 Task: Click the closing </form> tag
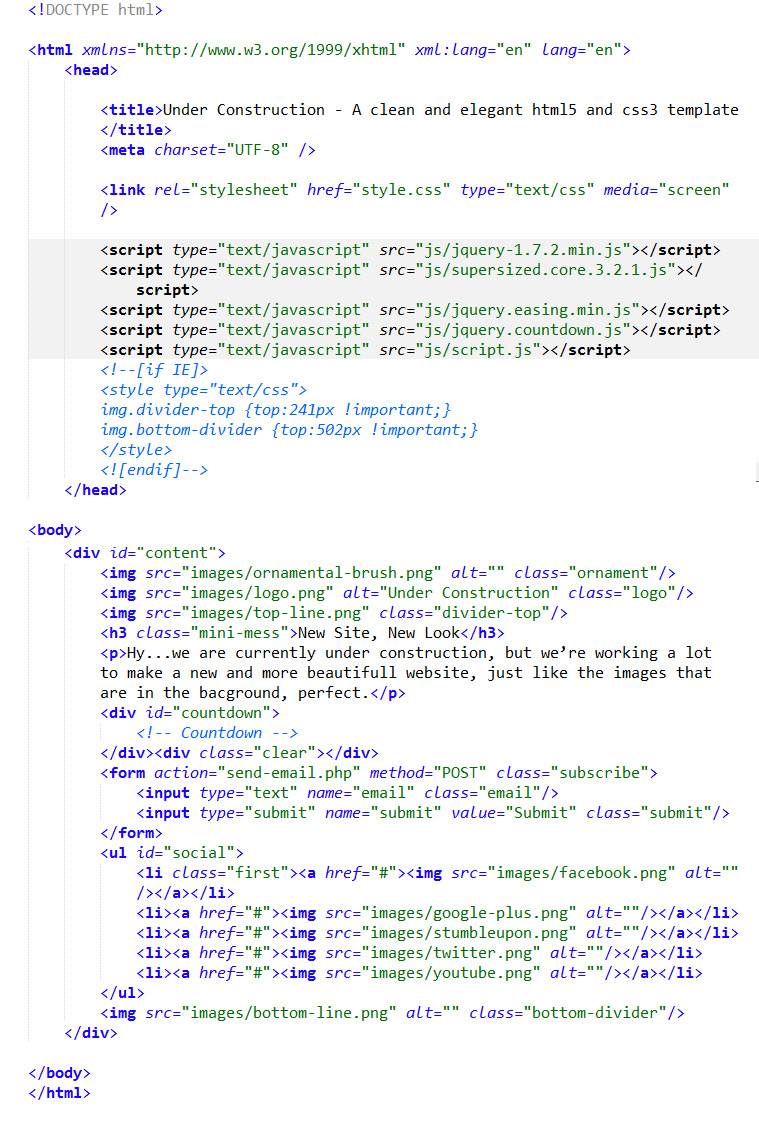point(132,833)
